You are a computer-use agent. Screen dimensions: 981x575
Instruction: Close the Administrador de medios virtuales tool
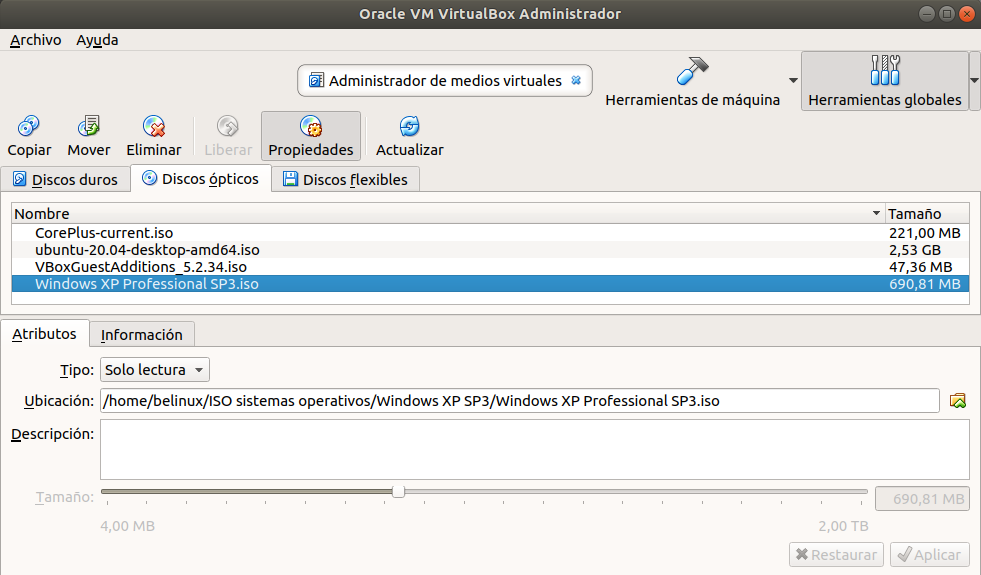click(576, 80)
